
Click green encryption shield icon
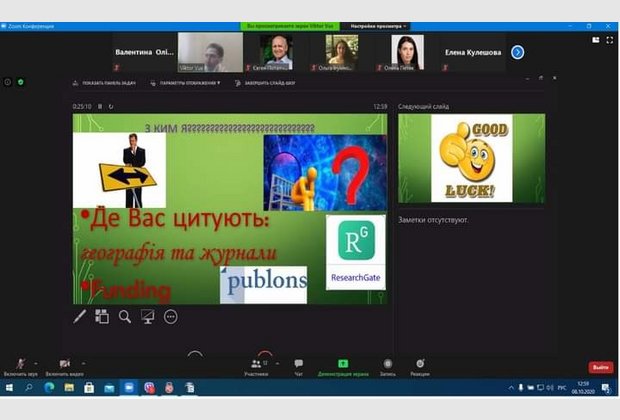point(21,82)
